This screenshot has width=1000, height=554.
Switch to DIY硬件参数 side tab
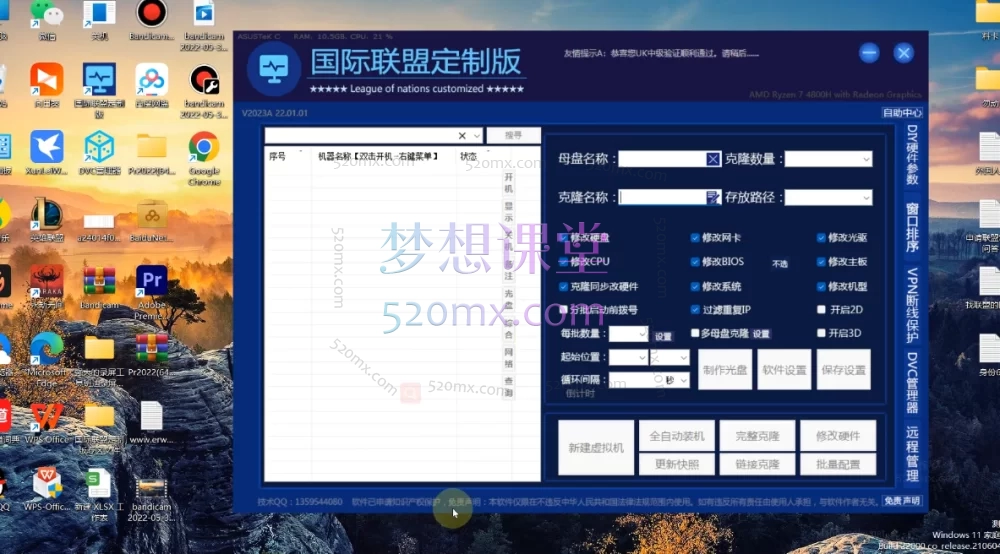tap(911, 155)
